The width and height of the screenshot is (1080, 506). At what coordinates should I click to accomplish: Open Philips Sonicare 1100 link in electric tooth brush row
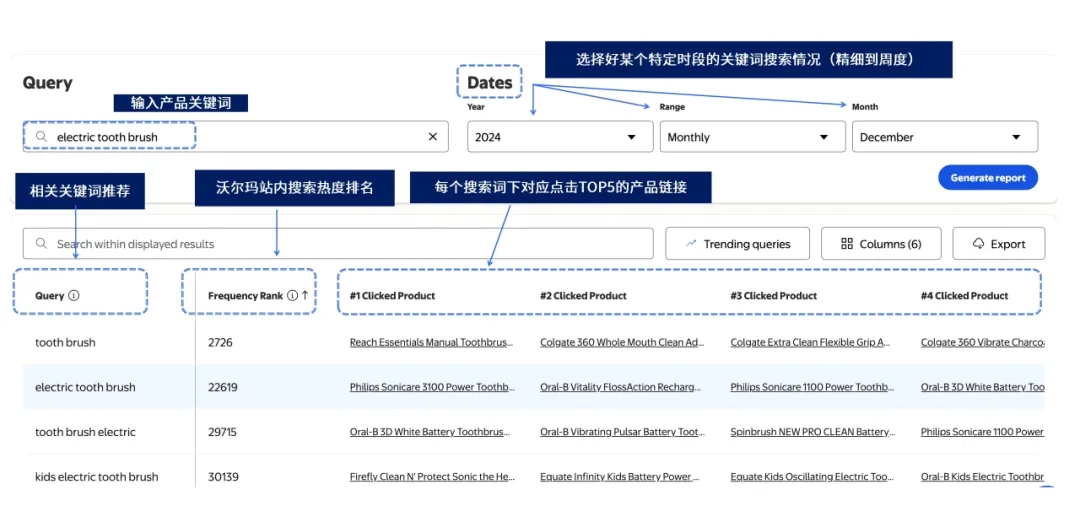tap(813, 387)
